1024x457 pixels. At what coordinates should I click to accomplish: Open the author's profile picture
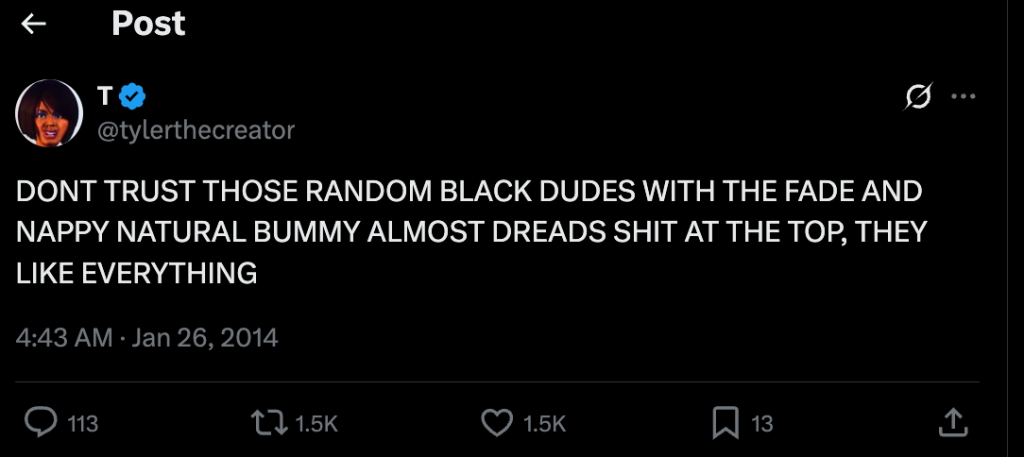coord(48,112)
